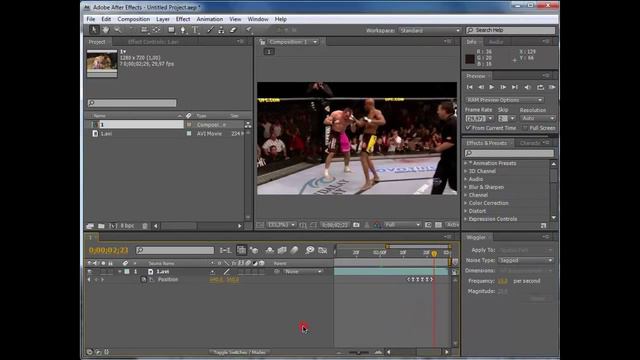
Task: Click the Live Update timeline icon
Action: pyautogui.click(x=242, y=250)
